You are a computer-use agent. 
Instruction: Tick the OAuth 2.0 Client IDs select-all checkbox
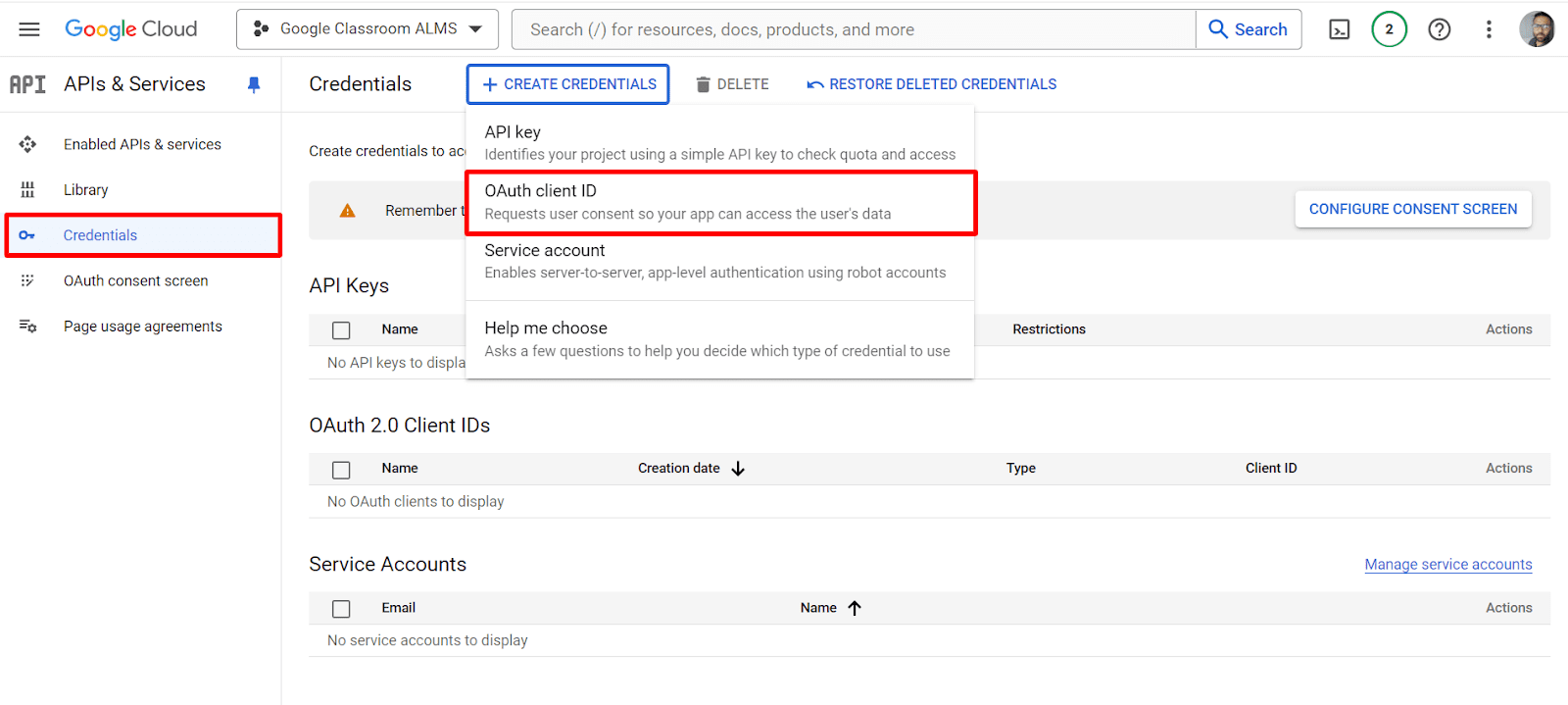[x=341, y=470]
